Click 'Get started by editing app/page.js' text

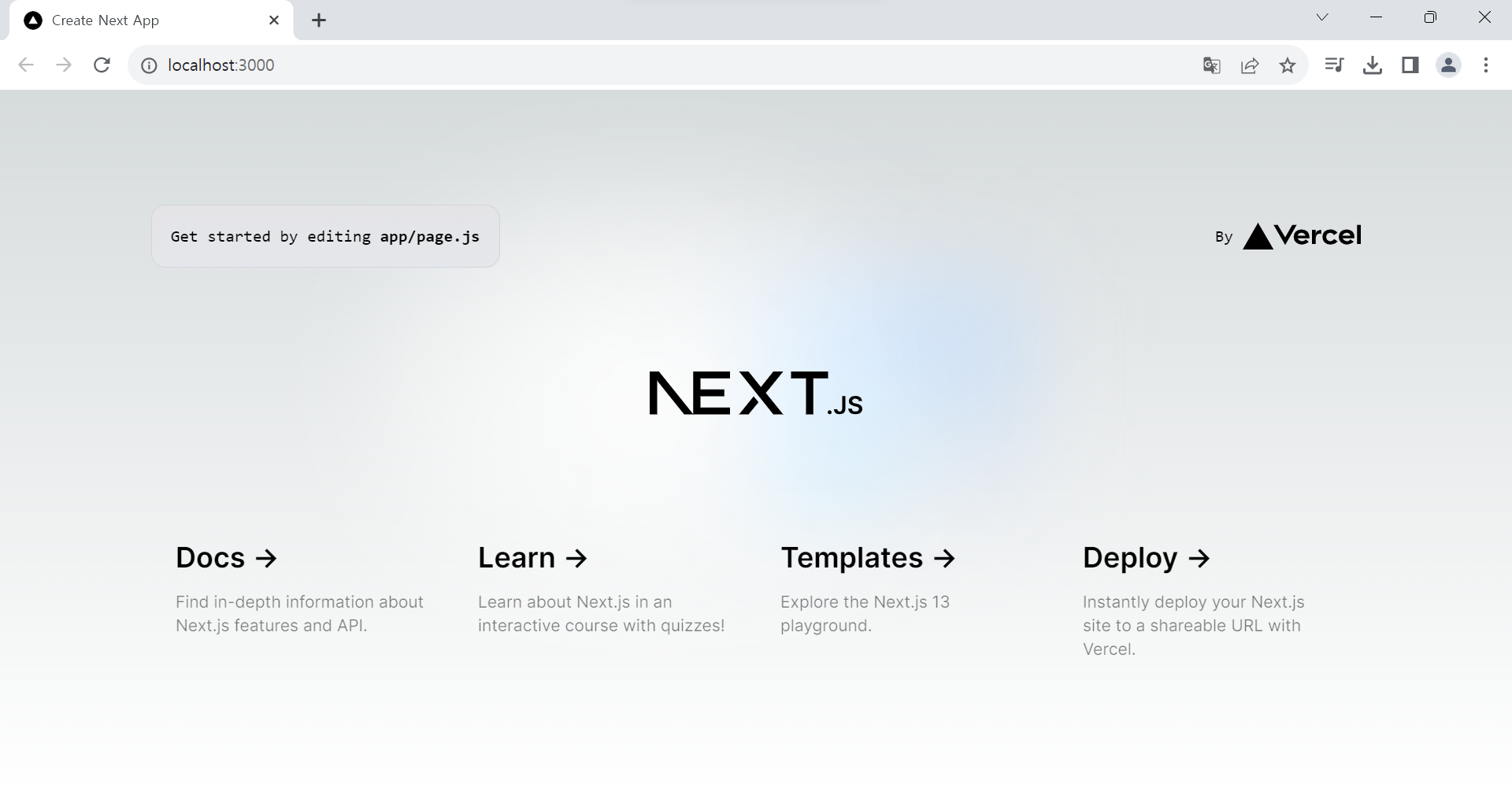point(325,237)
